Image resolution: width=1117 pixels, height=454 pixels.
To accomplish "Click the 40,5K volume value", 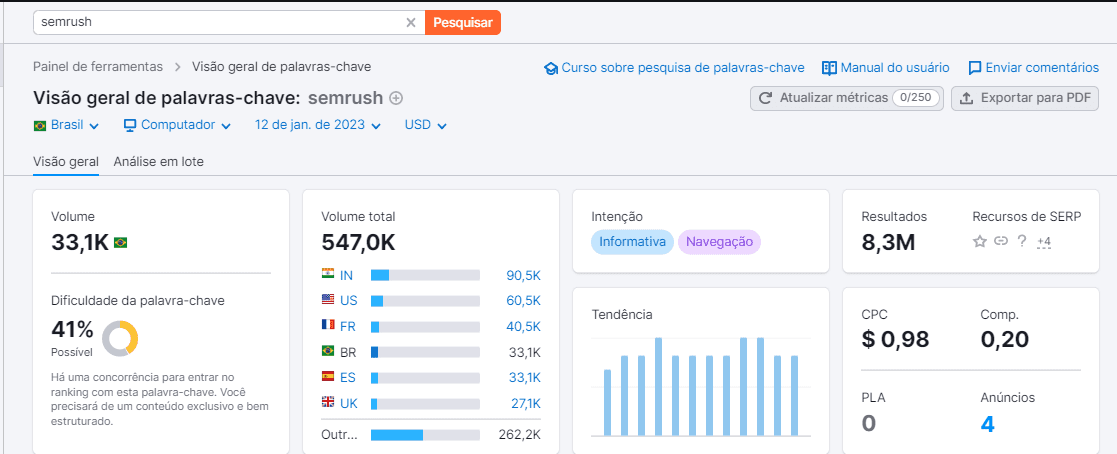I will [524, 326].
